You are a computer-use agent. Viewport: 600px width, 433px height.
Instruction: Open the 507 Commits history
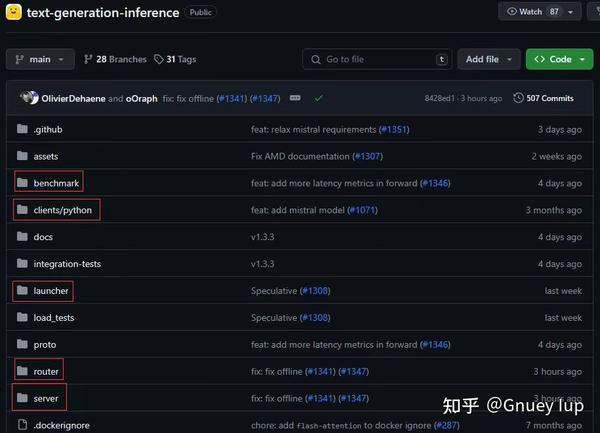tap(543, 98)
